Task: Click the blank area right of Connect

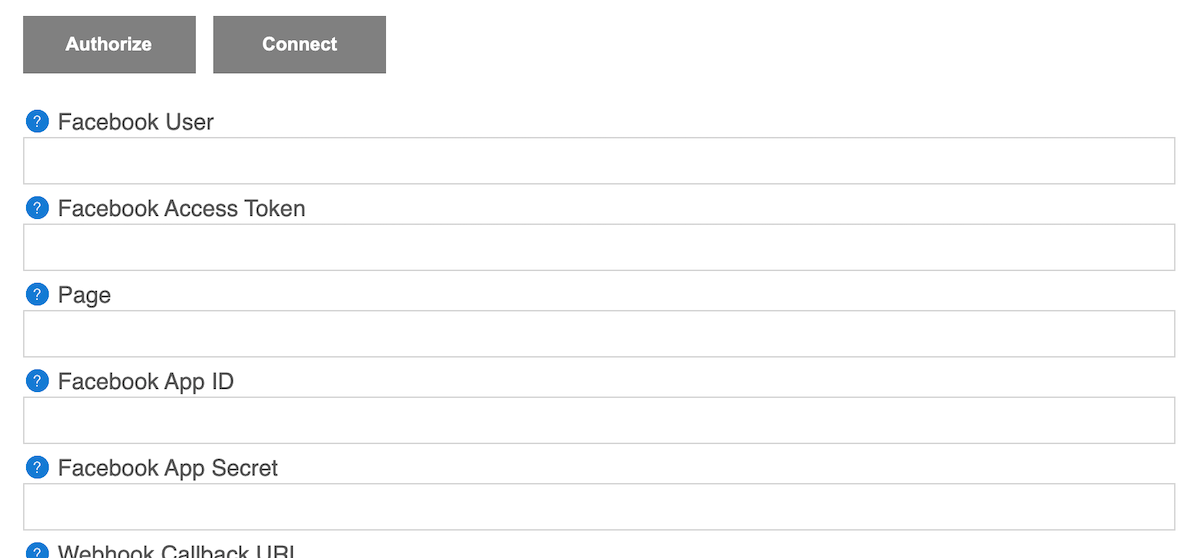Action: 780,44
